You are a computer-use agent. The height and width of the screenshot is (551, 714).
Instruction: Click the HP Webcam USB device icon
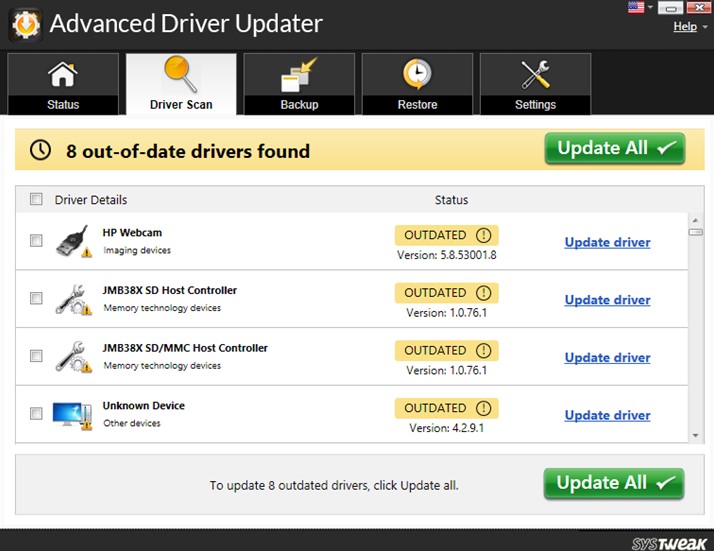pyautogui.click(x=73, y=241)
